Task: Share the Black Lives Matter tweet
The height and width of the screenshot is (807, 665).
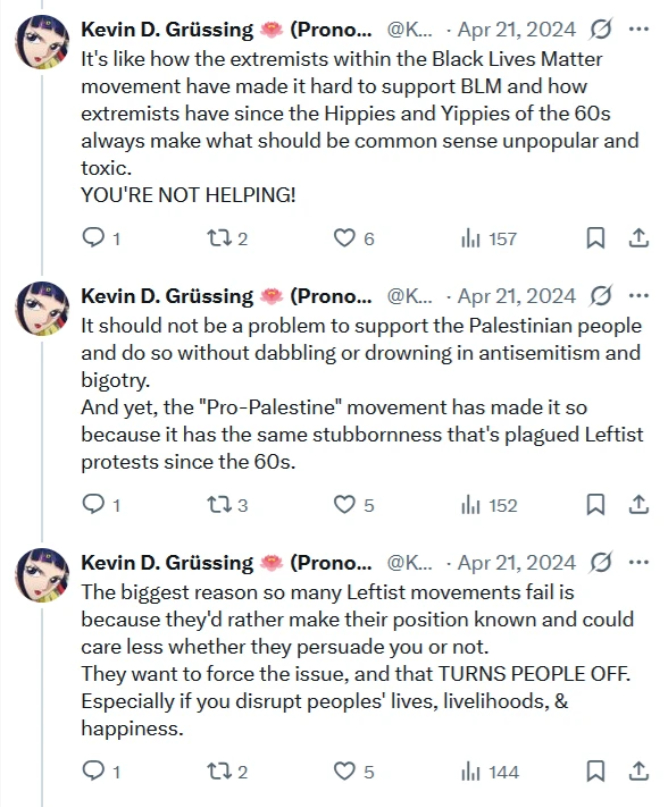Action: pyautogui.click(x=637, y=238)
